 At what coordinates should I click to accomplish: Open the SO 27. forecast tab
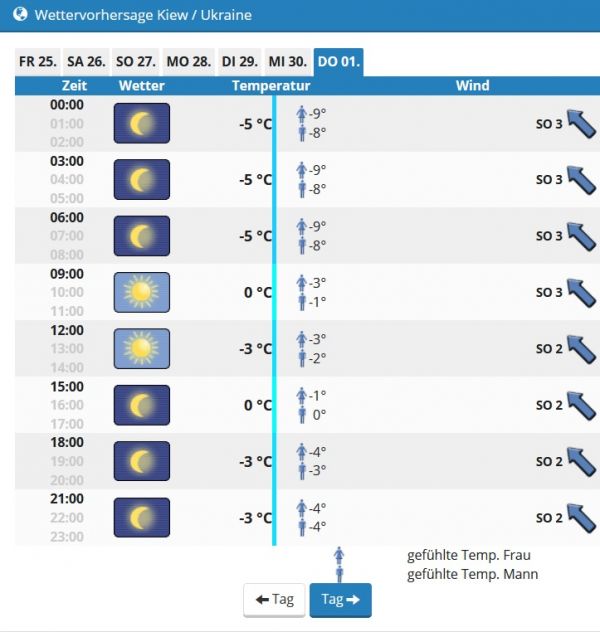(137, 62)
